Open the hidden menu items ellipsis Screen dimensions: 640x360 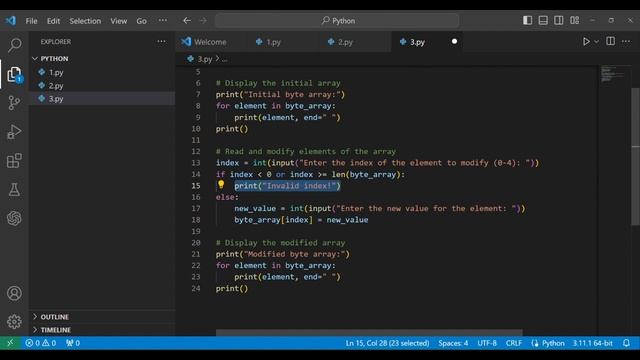pyautogui.click(x=162, y=20)
